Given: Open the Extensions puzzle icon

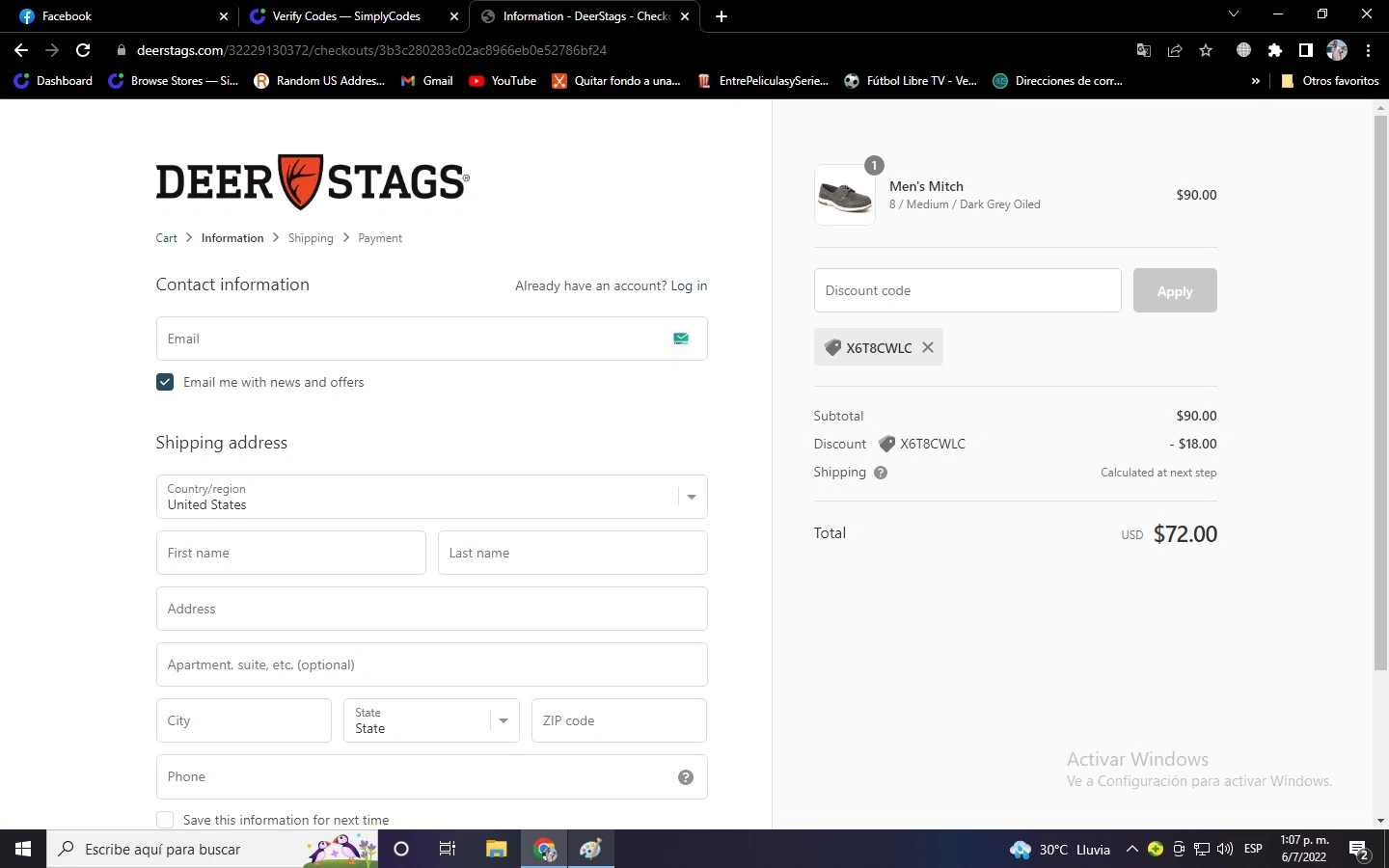Looking at the screenshot, I should [x=1275, y=50].
